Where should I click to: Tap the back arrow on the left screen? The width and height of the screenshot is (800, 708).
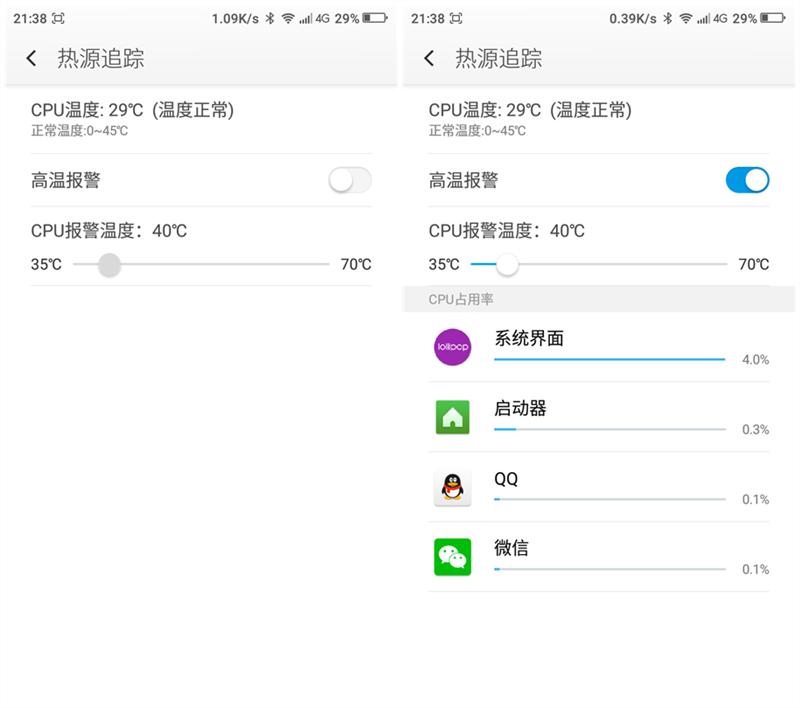pos(30,58)
